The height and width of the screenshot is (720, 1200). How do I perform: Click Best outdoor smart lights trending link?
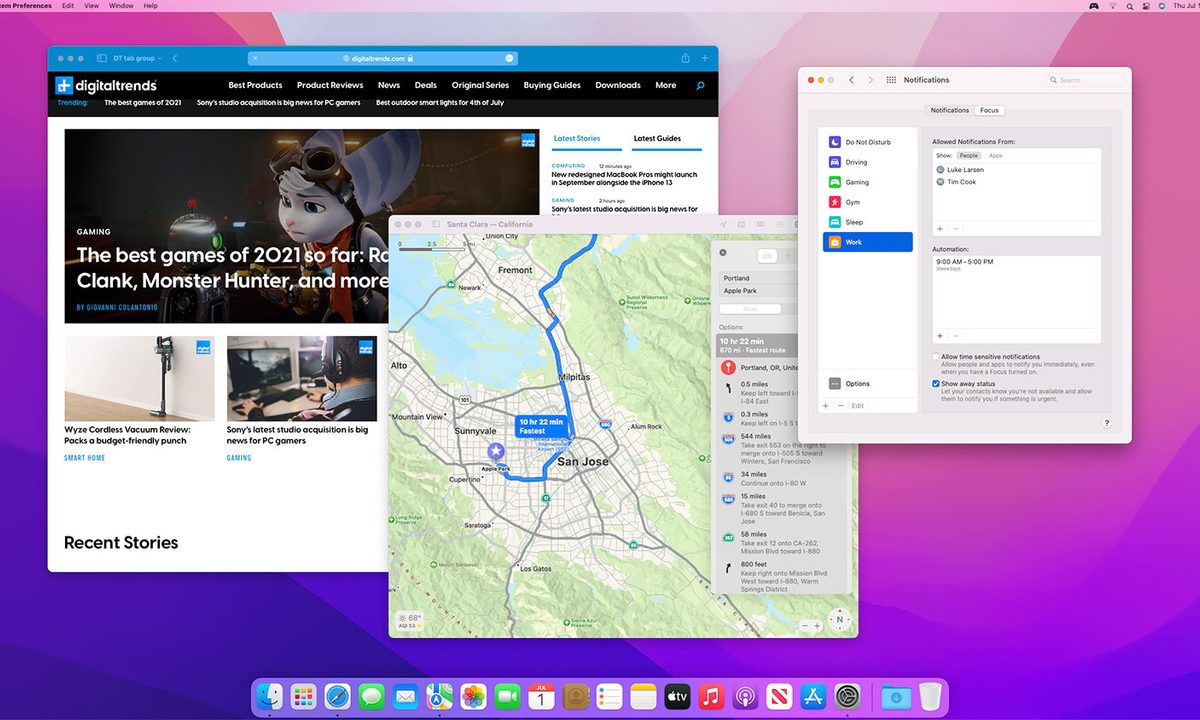coord(440,102)
